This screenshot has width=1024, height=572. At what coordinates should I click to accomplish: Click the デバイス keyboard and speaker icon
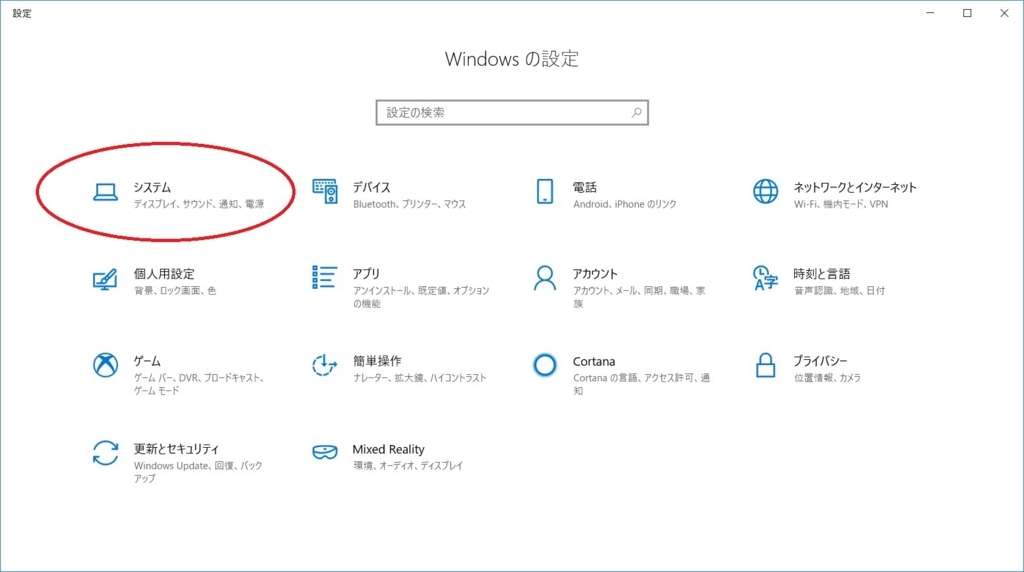tap(325, 191)
